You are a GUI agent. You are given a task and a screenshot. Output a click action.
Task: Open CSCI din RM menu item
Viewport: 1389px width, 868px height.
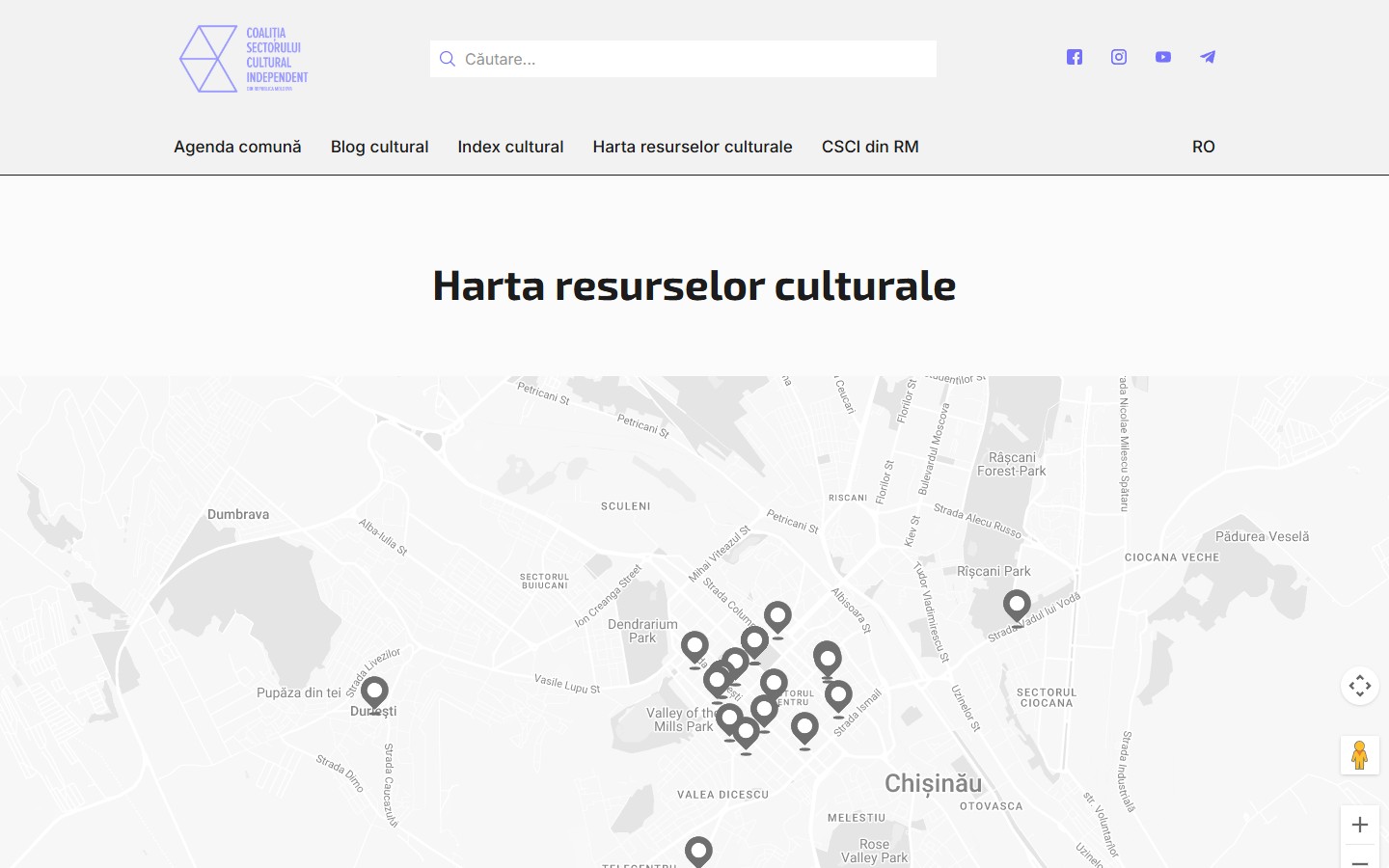tap(870, 147)
